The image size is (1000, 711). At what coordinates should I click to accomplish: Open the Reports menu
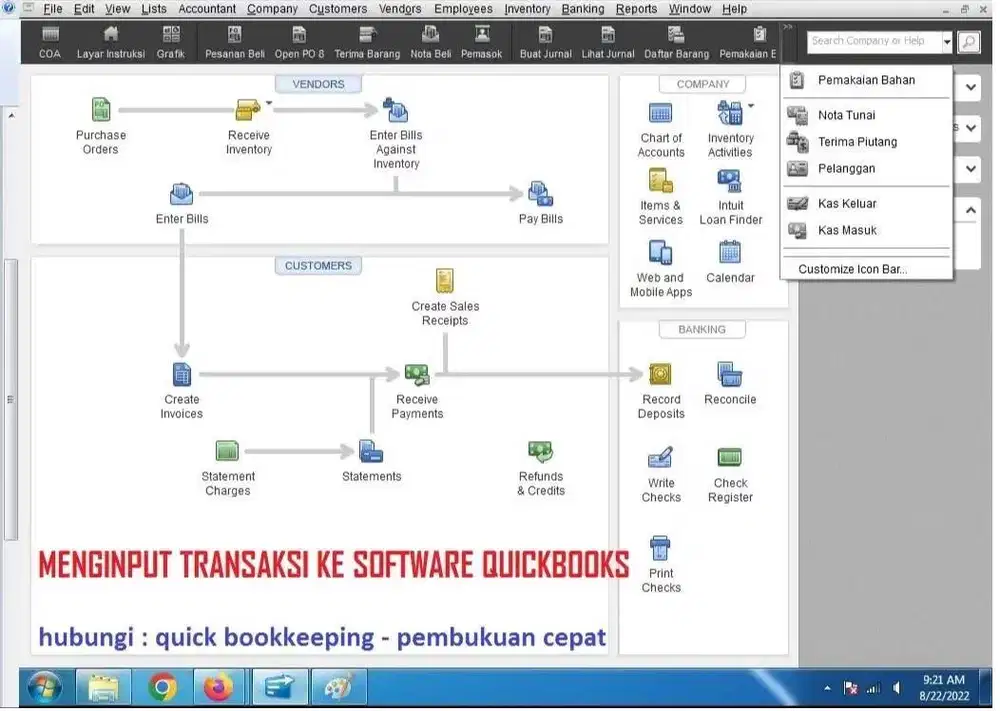[x=636, y=9]
